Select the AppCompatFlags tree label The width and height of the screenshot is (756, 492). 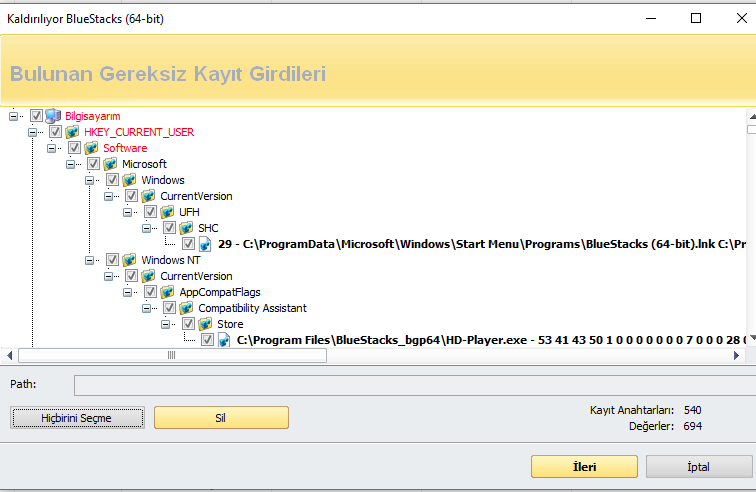click(x=220, y=292)
